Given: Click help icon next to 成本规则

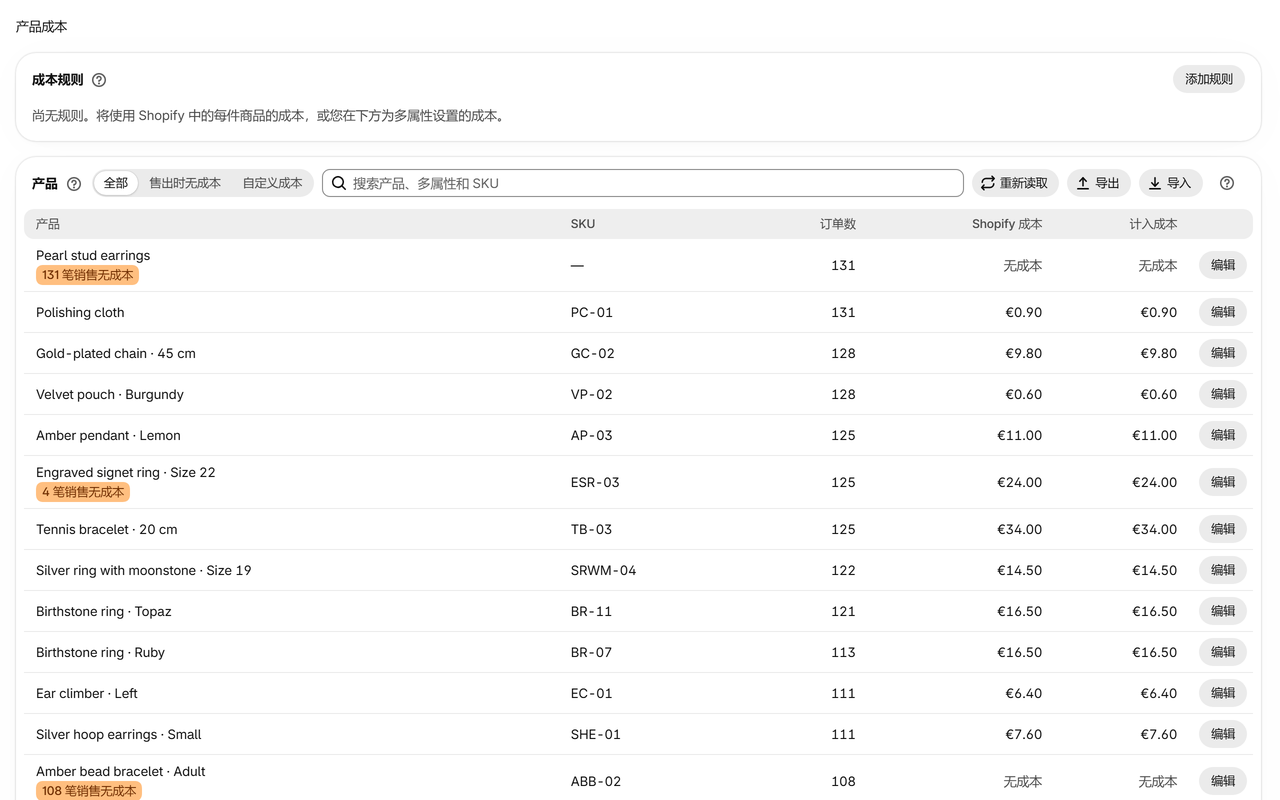Looking at the screenshot, I should pos(99,80).
